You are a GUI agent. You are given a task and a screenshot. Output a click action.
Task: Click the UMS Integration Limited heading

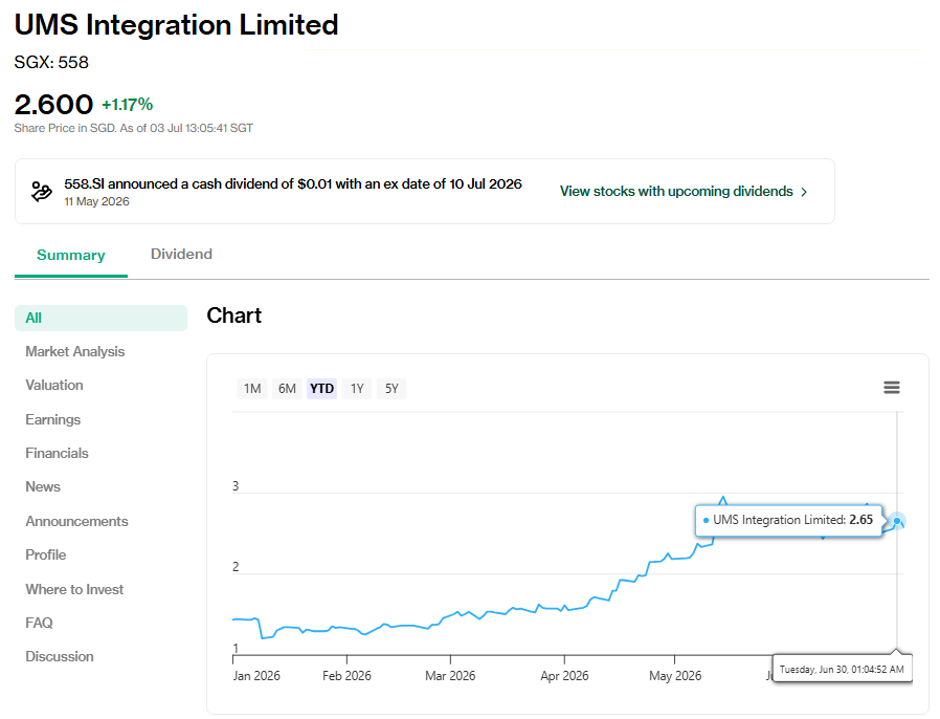[176, 25]
